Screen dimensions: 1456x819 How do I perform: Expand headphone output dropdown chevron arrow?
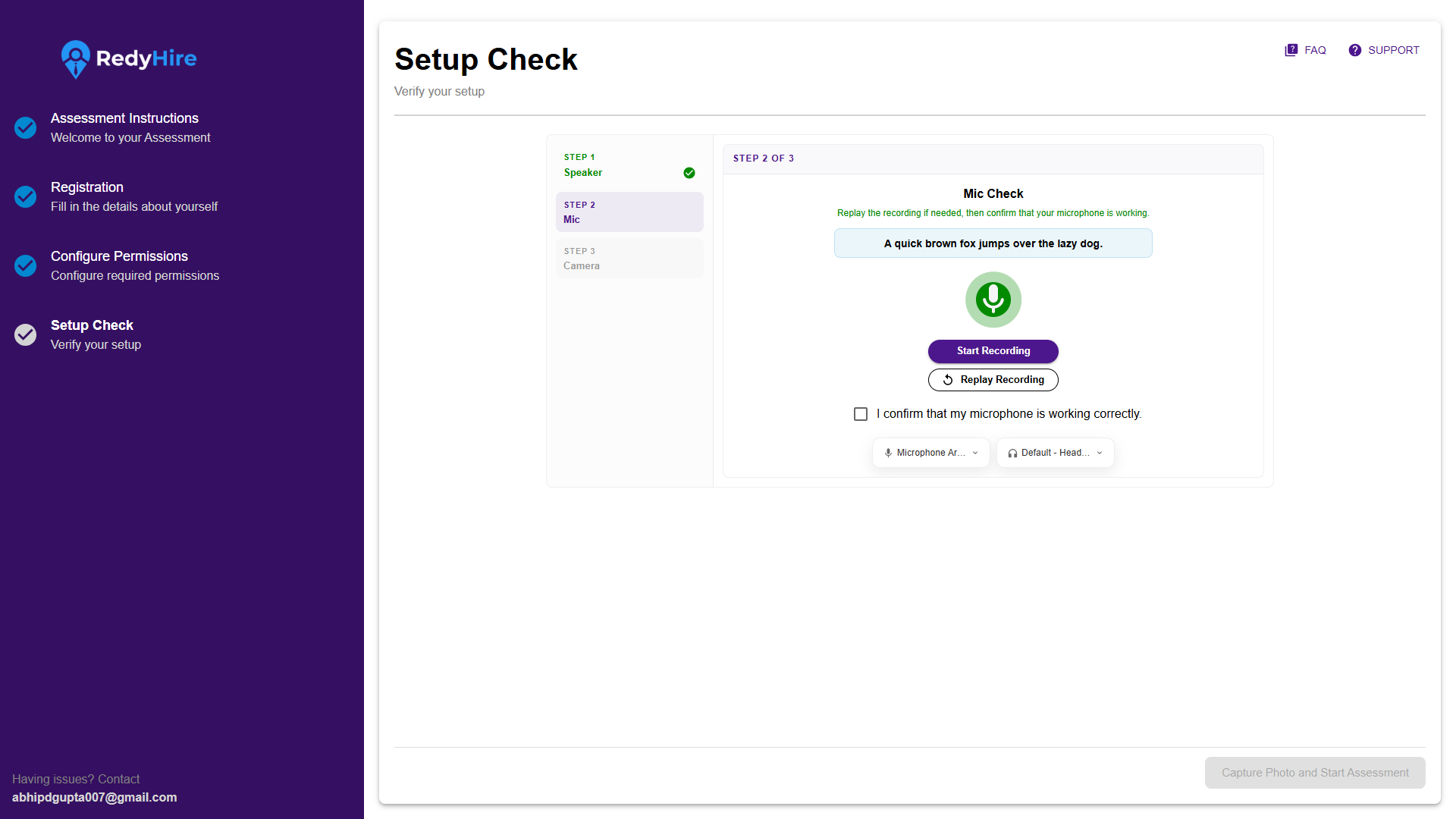(1100, 453)
